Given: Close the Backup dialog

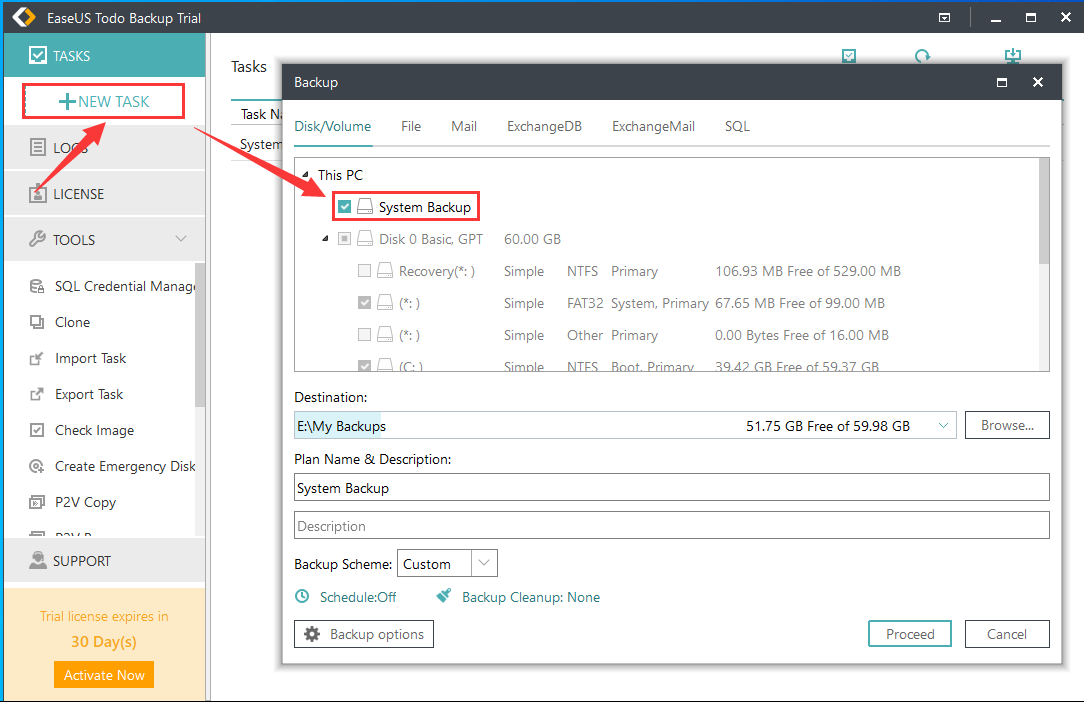Looking at the screenshot, I should [1038, 82].
